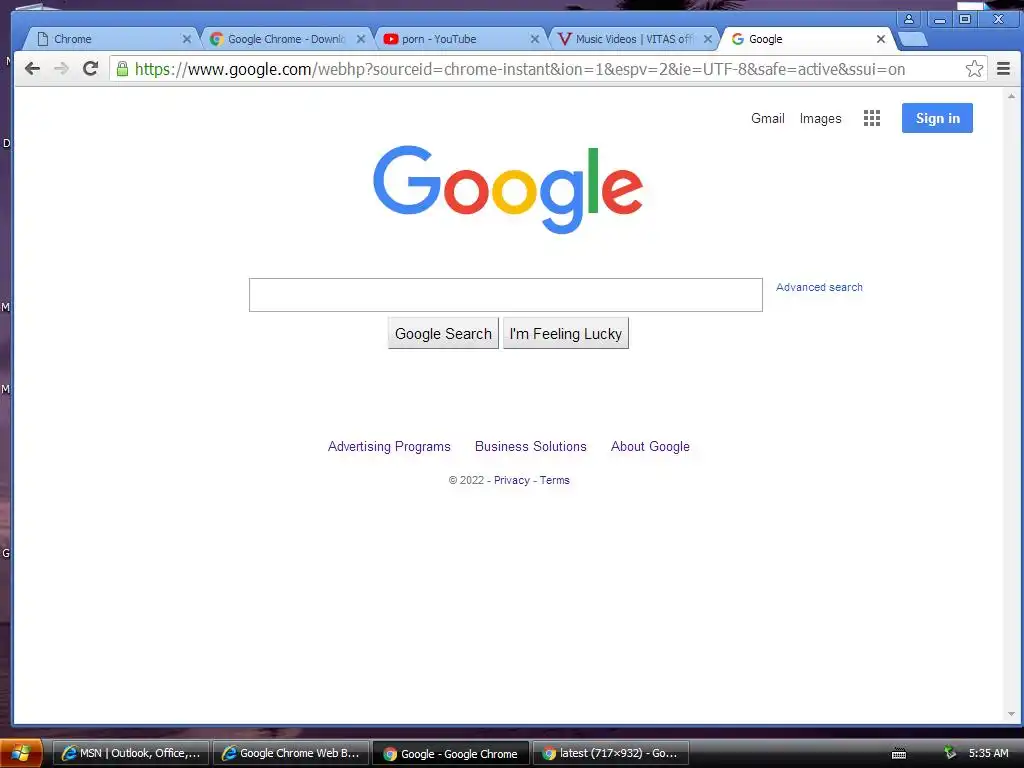Switch to the 'latest (717×932)' taskbar item
Image resolution: width=1024 pixels, height=768 pixels.
tap(611, 753)
